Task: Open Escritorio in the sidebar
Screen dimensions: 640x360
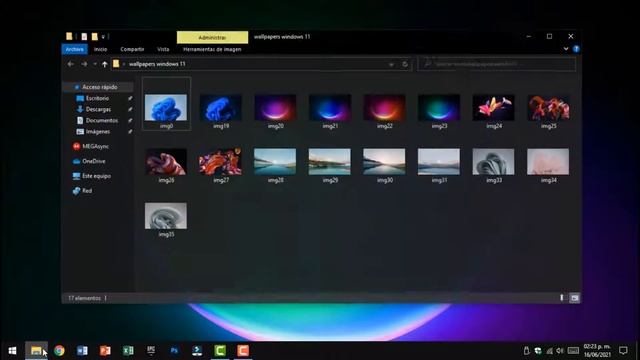Action: click(97, 98)
